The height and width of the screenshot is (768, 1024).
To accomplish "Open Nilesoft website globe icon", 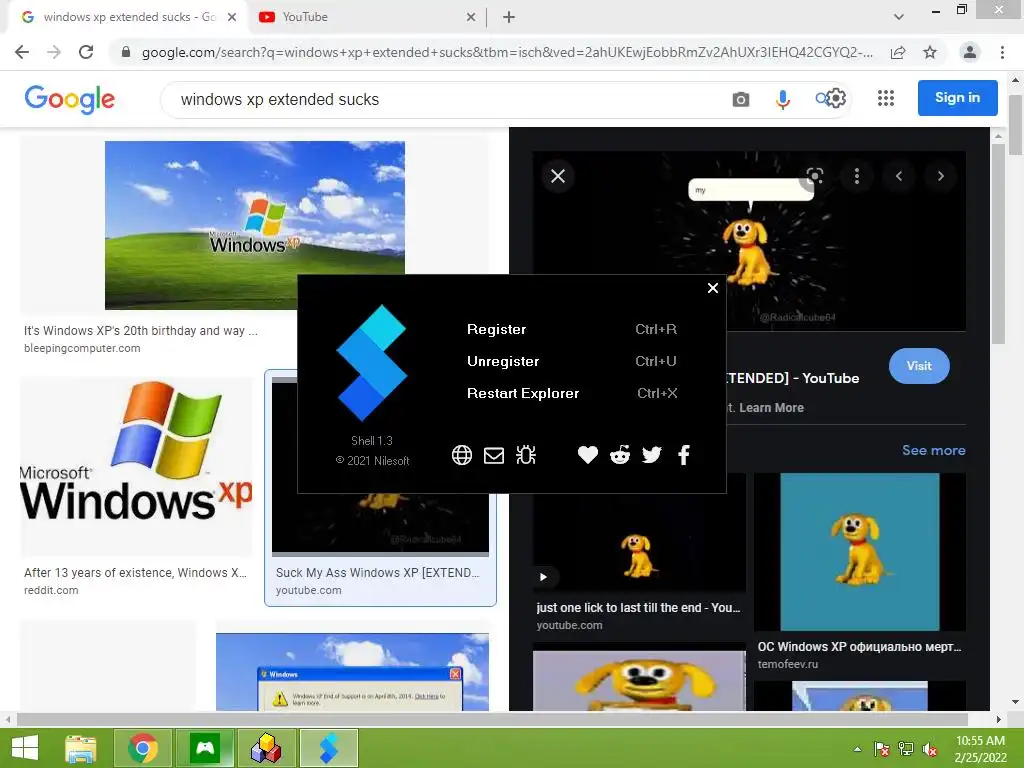I will (462, 455).
